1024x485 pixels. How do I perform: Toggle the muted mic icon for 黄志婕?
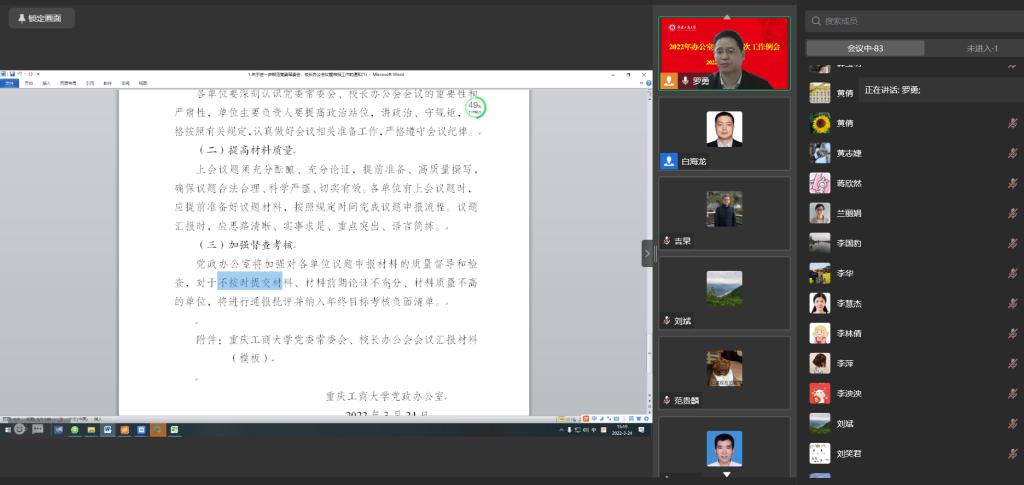click(1012, 153)
